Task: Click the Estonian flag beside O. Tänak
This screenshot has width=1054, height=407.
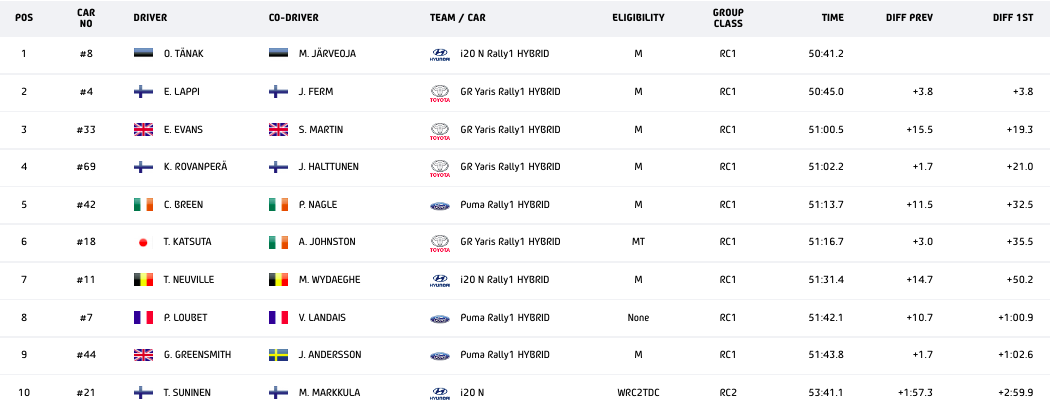Action: coord(143,54)
